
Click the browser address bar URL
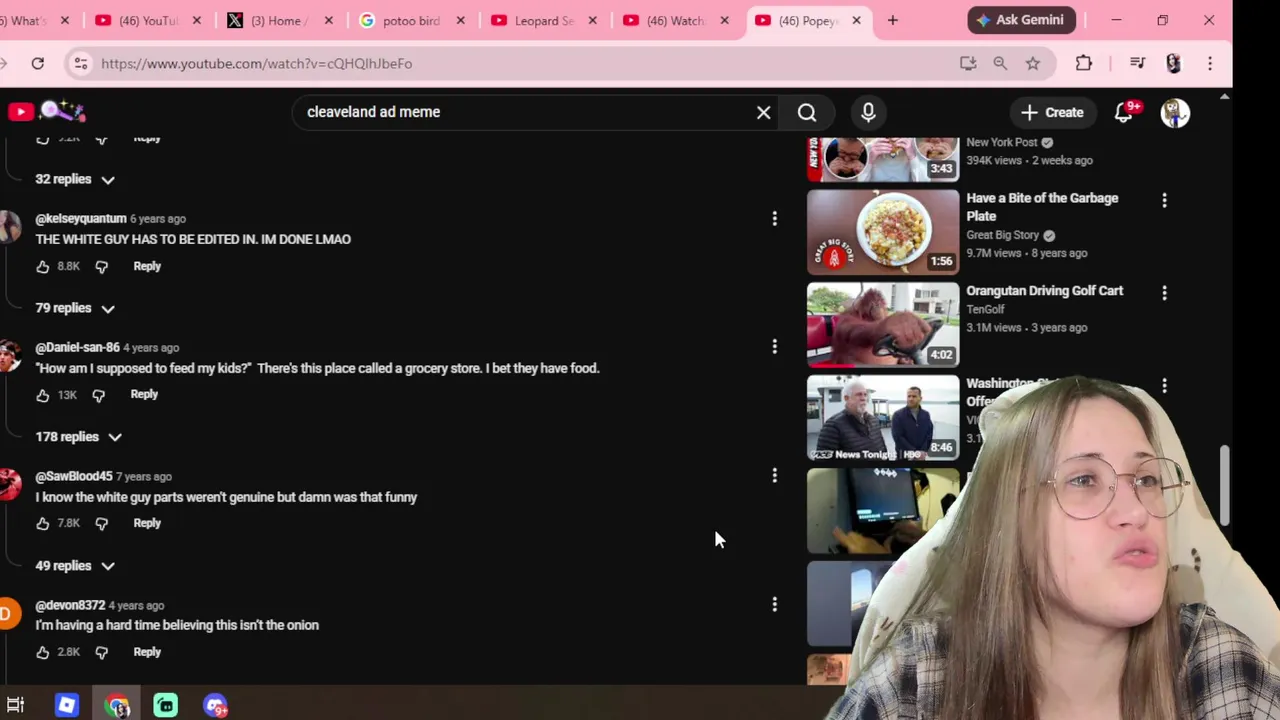click(256, 63)
